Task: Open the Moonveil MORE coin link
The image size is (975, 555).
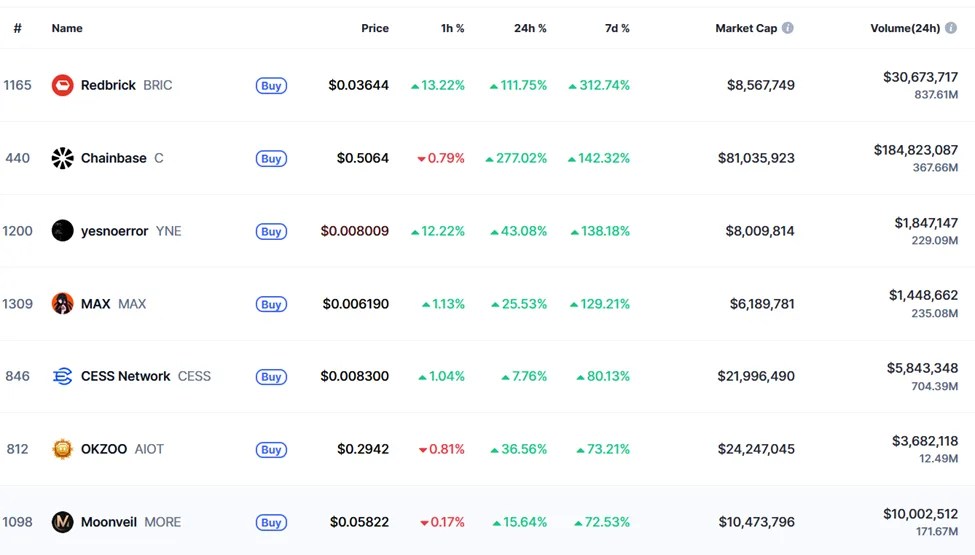Action: click(x=131, y=521)
